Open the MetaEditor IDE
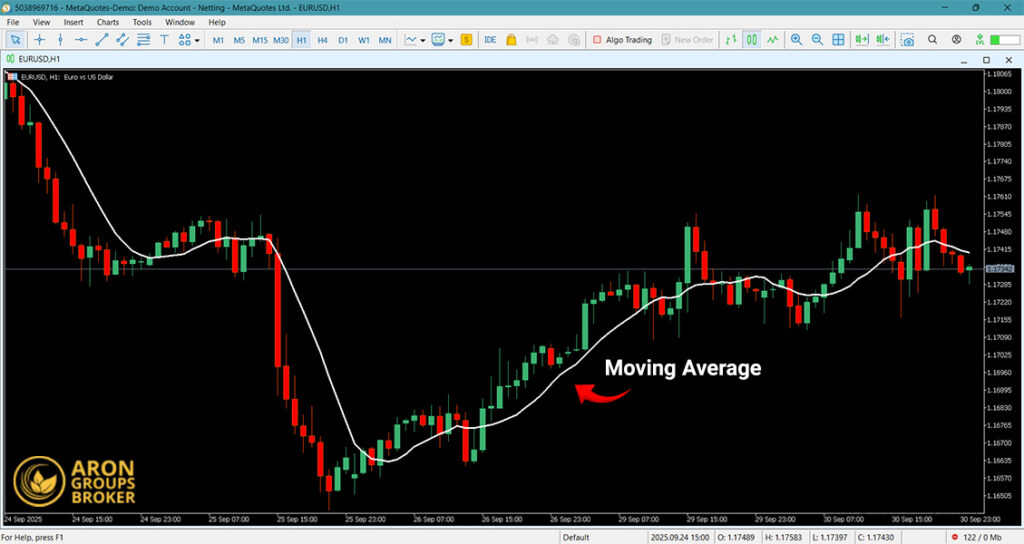Image resolution: width=1024 pixels, height=544 pixels. tap(490, 40)
